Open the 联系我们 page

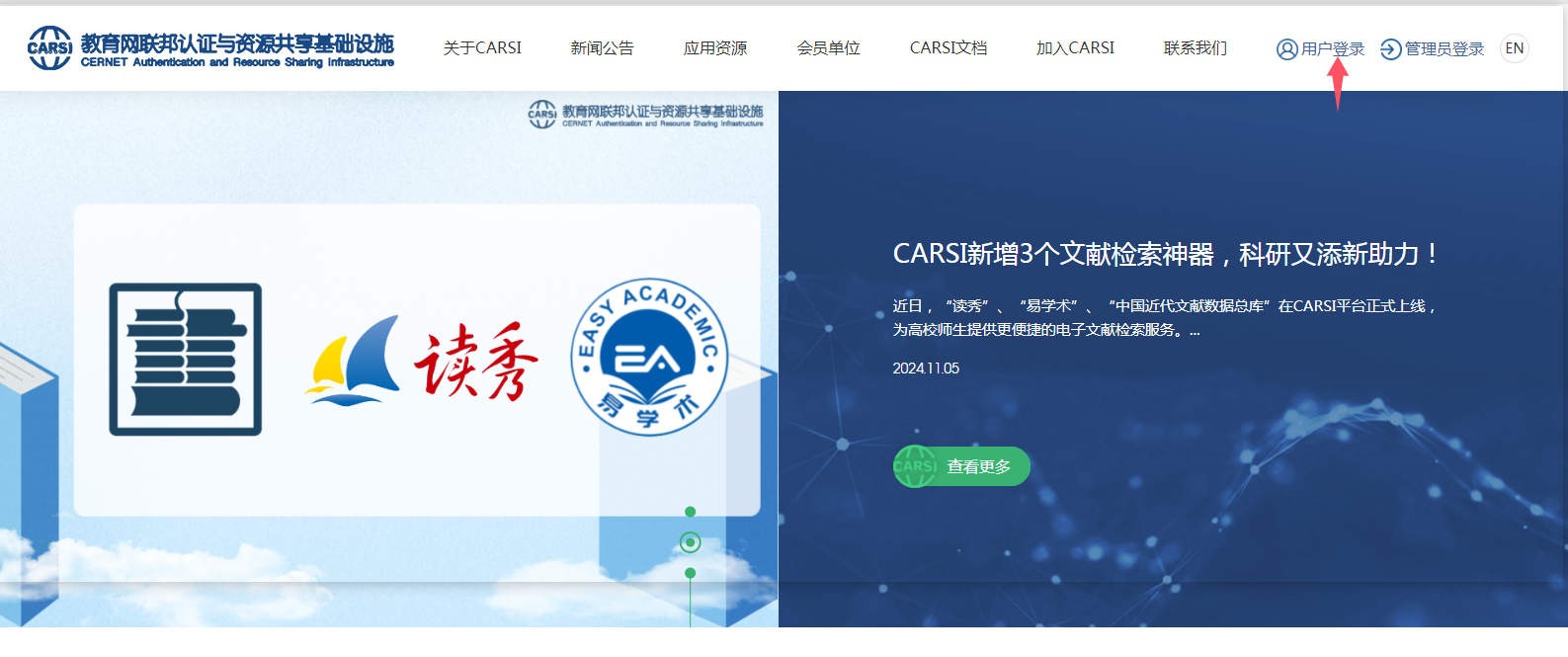(1195, 48)
